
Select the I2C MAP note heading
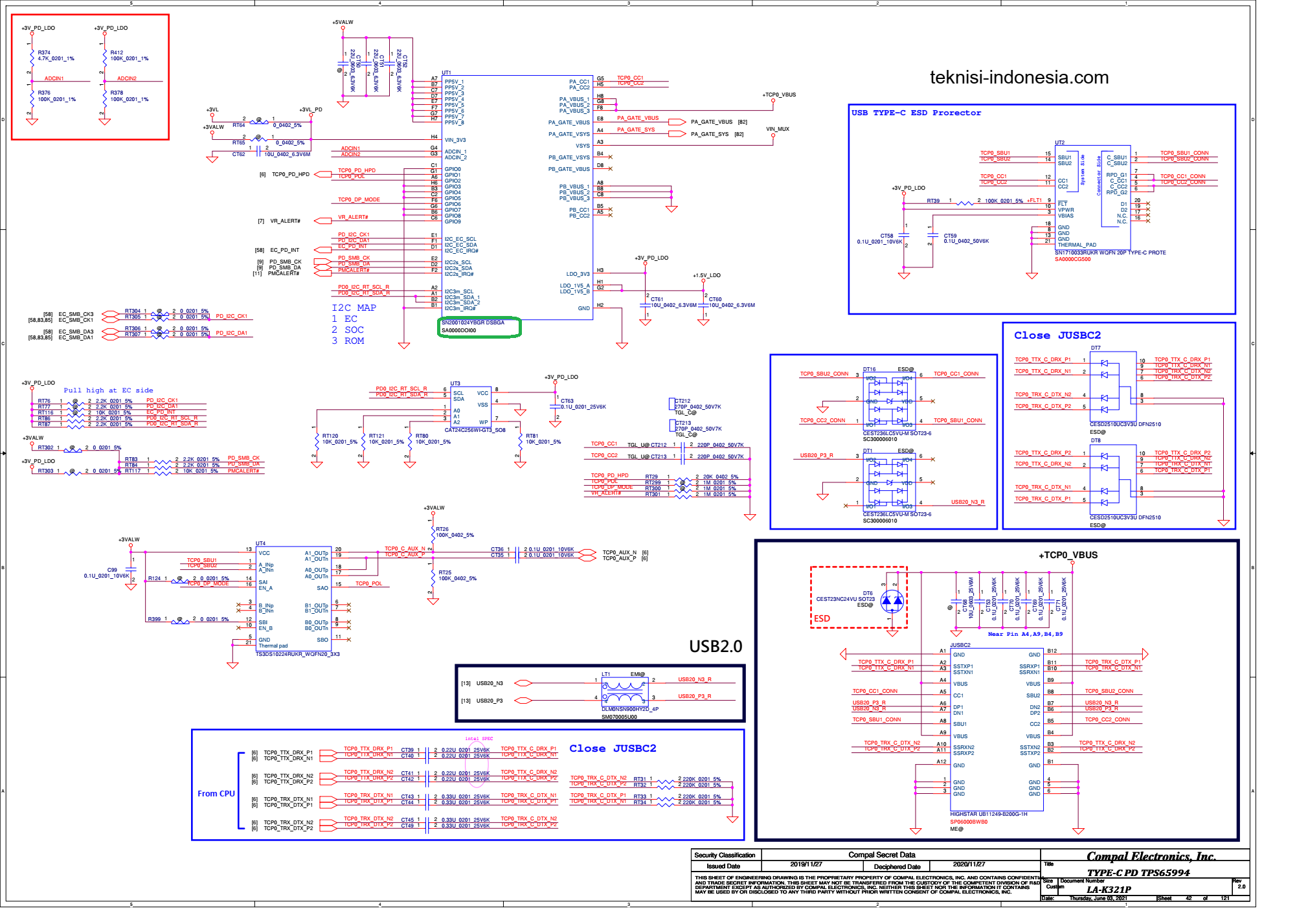pyautogui.click(x=354, y=308)
